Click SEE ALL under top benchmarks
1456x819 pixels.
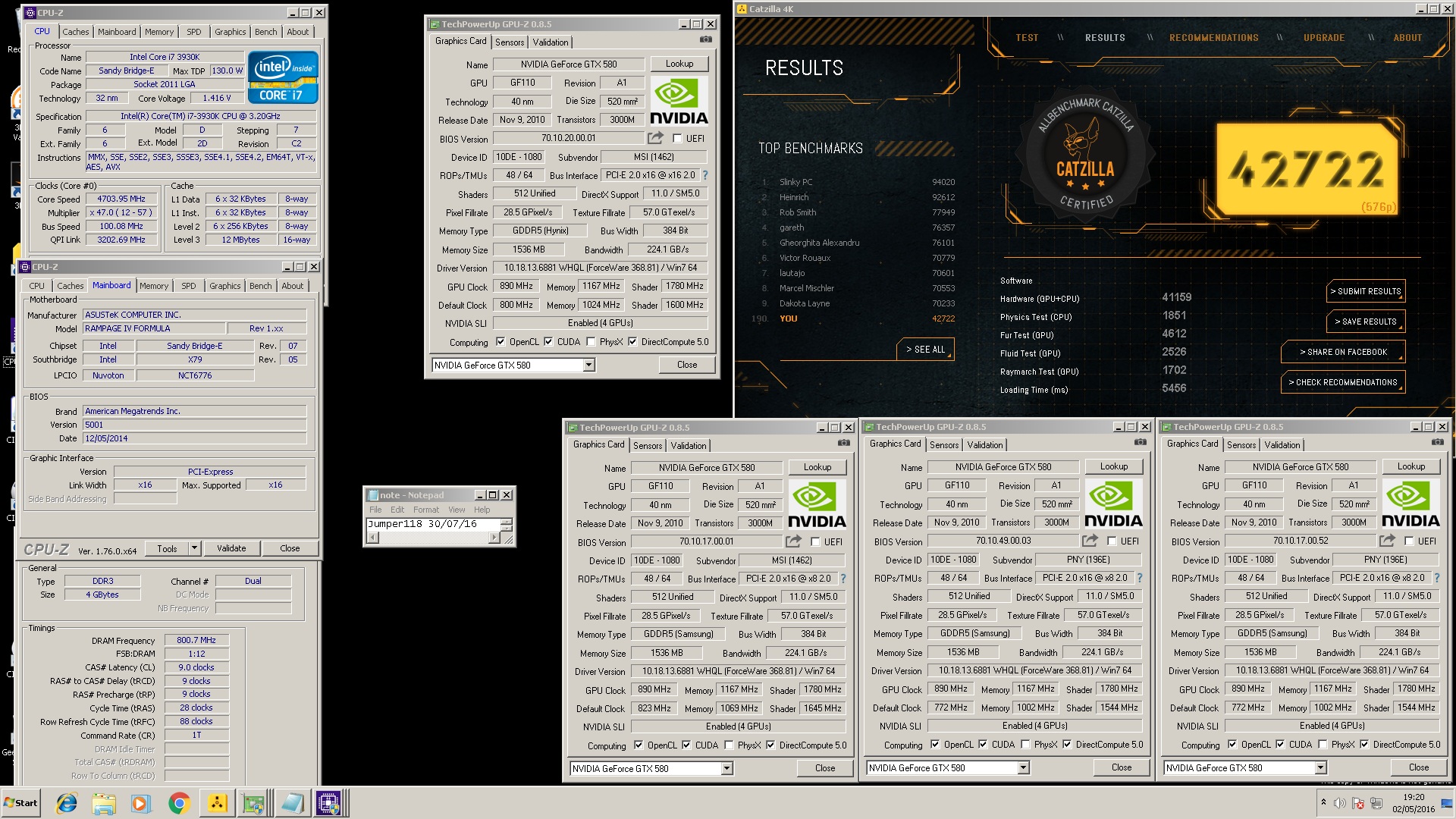(925, 350)
